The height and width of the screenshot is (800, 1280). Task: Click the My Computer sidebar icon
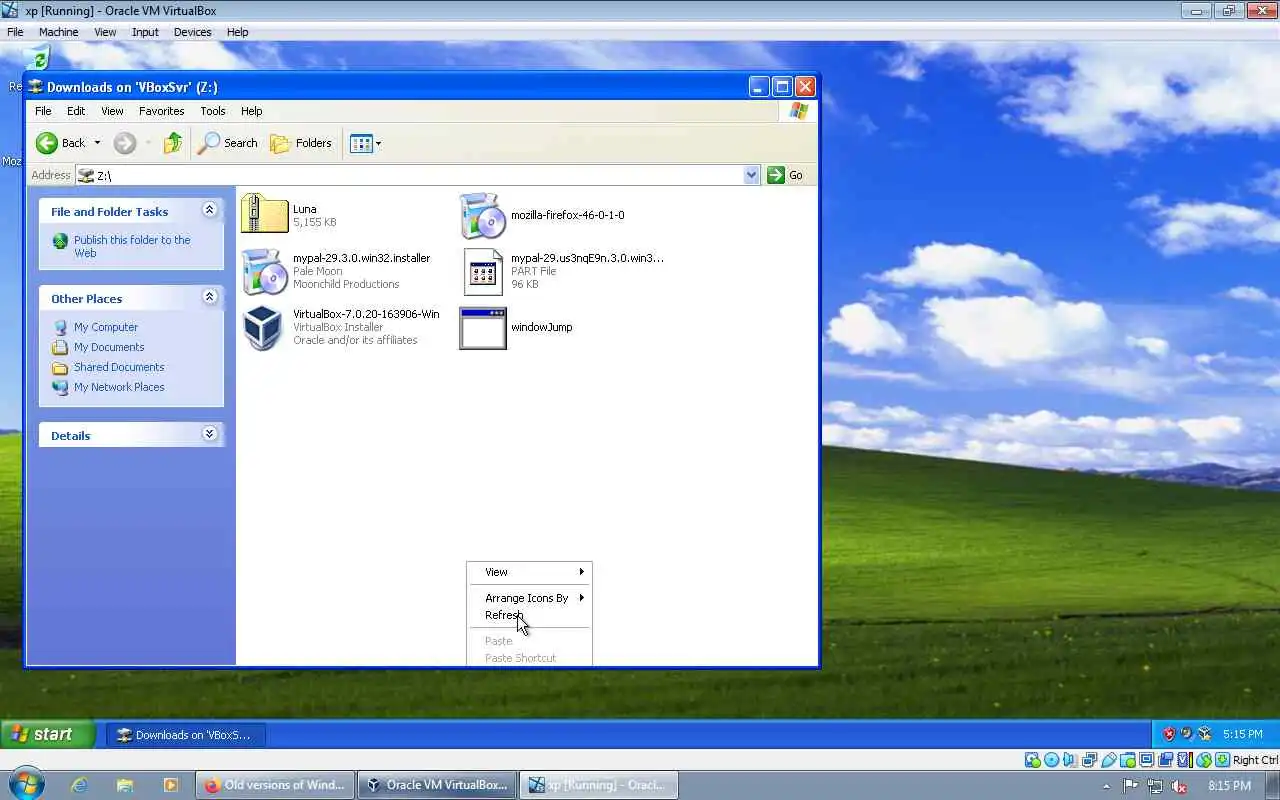coord(60,327)
